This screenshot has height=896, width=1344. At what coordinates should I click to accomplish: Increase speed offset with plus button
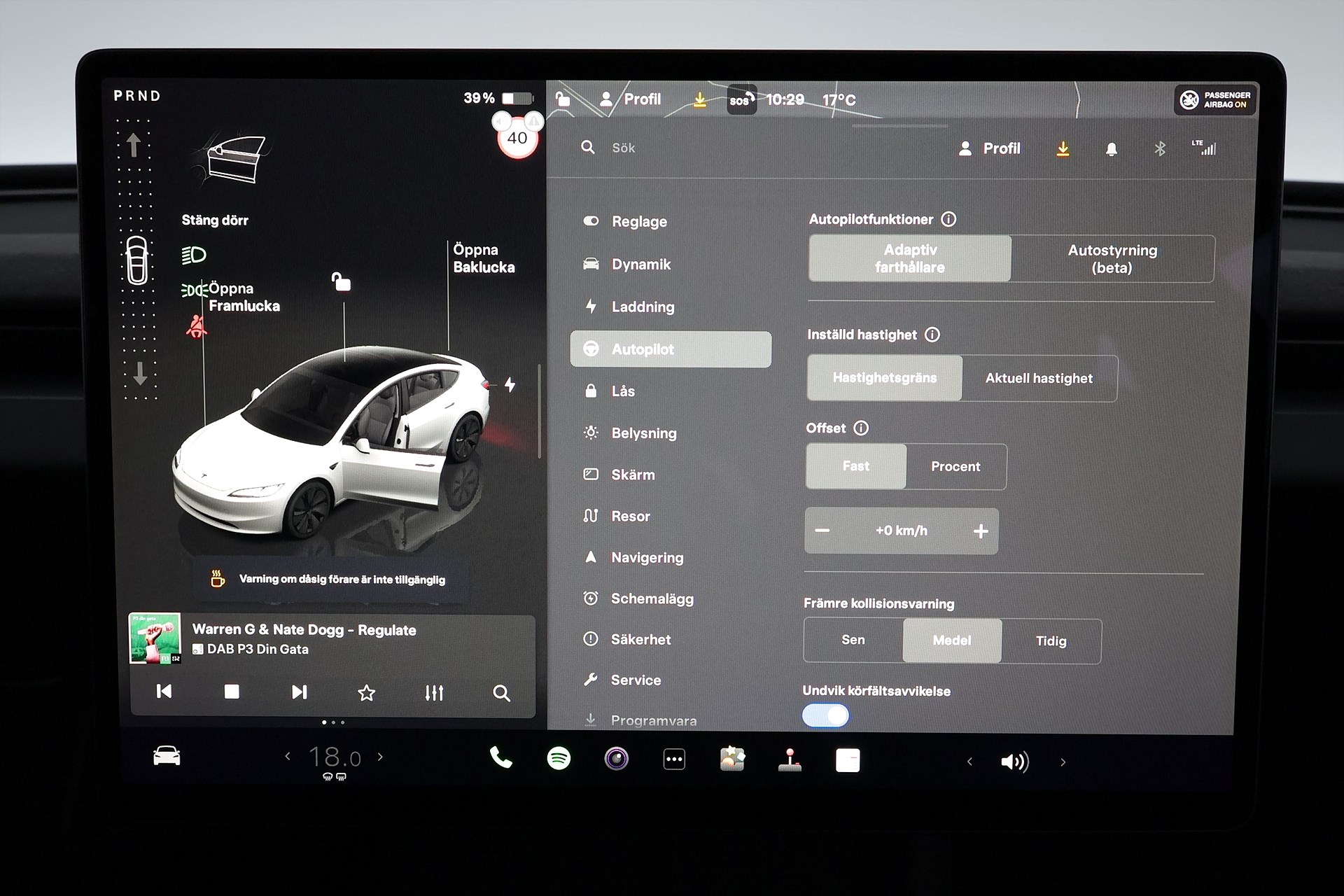[980, 531]
